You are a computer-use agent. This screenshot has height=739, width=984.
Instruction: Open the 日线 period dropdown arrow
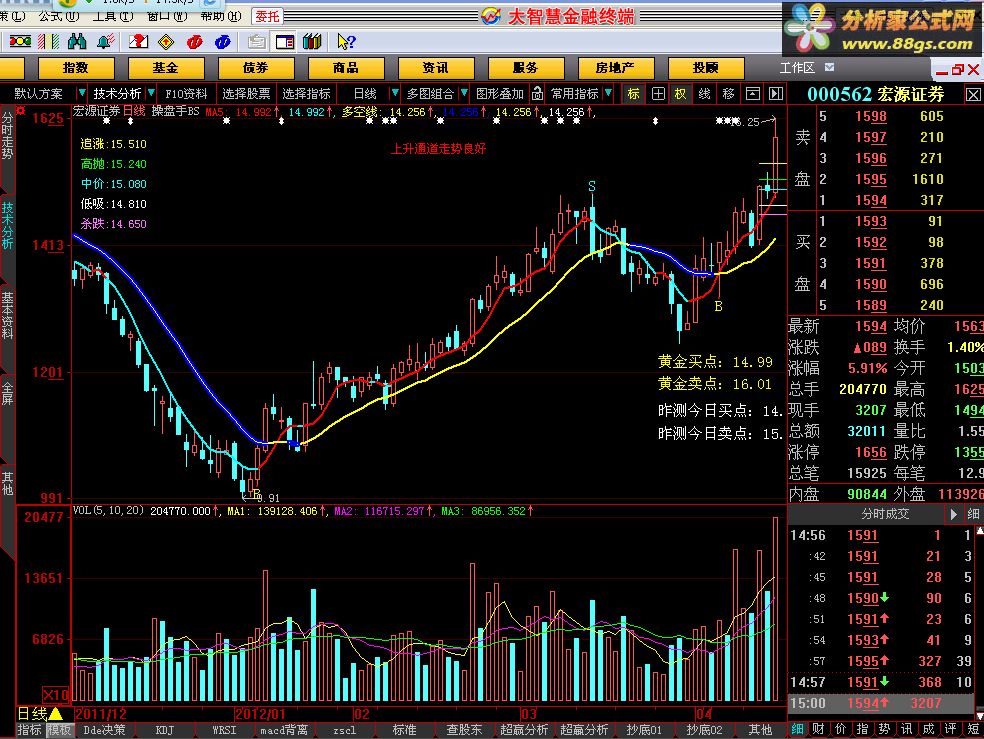pos(395,93)
